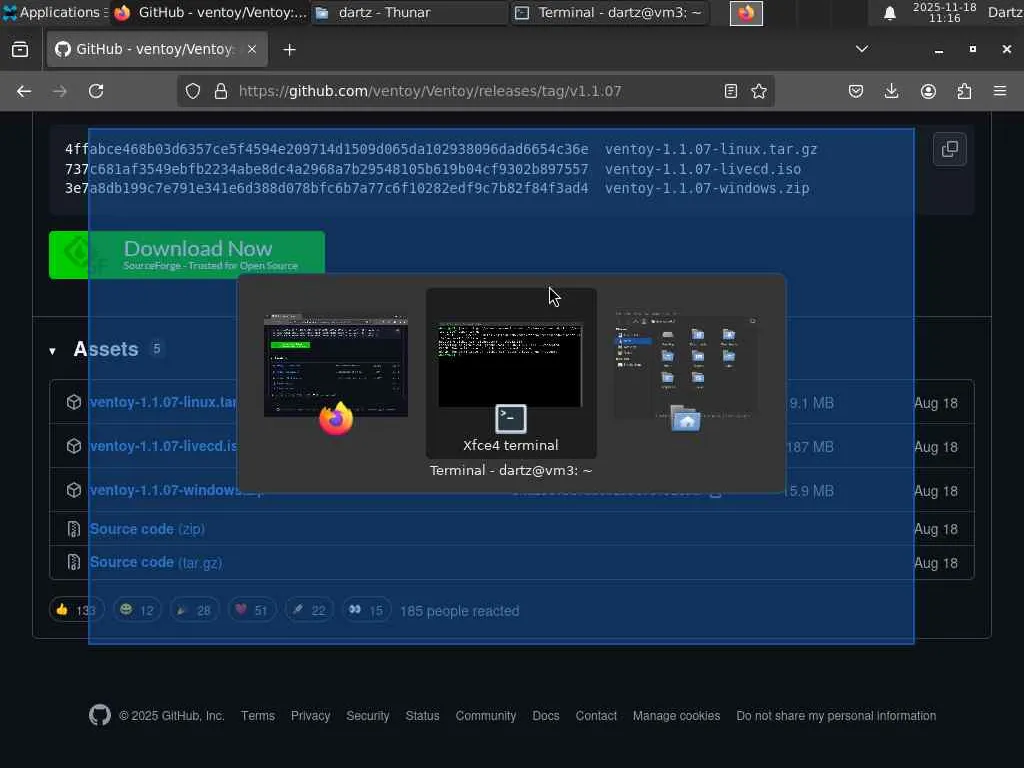This screenshot has height=768, width=1024.
Task: Bookmark this page with the star
Action: point(759,91)
